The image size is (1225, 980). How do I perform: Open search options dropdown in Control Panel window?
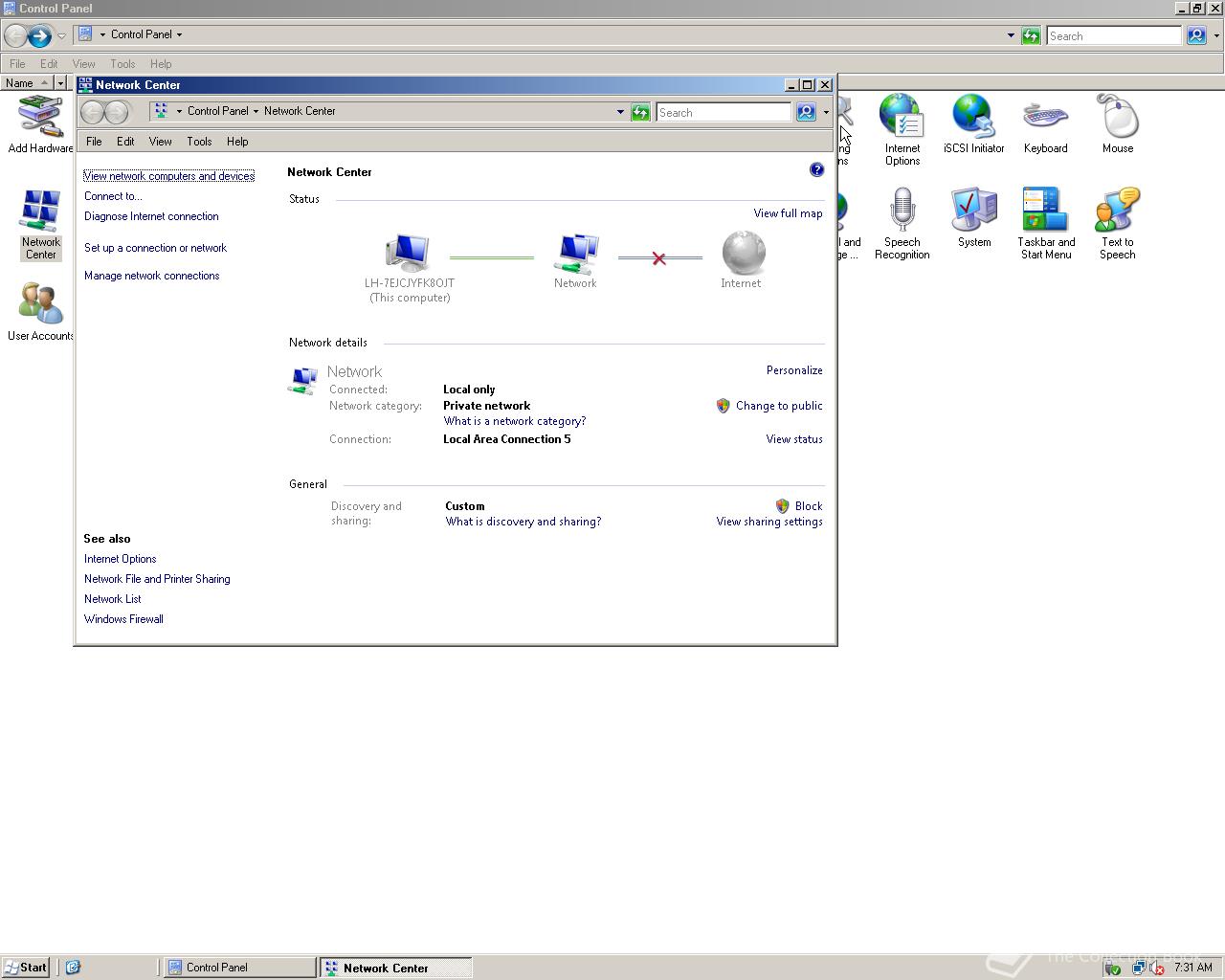[1216, 35]
